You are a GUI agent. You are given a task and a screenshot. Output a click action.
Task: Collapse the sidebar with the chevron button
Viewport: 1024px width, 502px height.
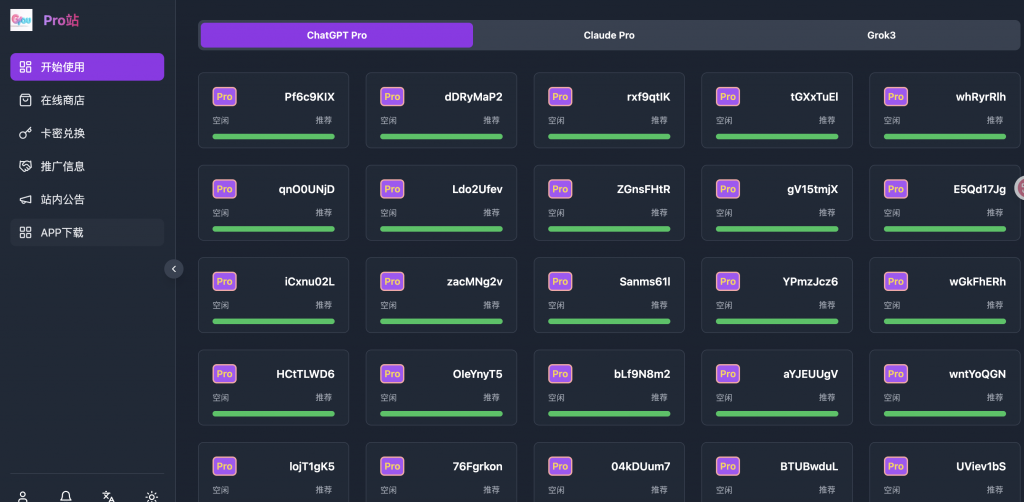pos(174,268)
